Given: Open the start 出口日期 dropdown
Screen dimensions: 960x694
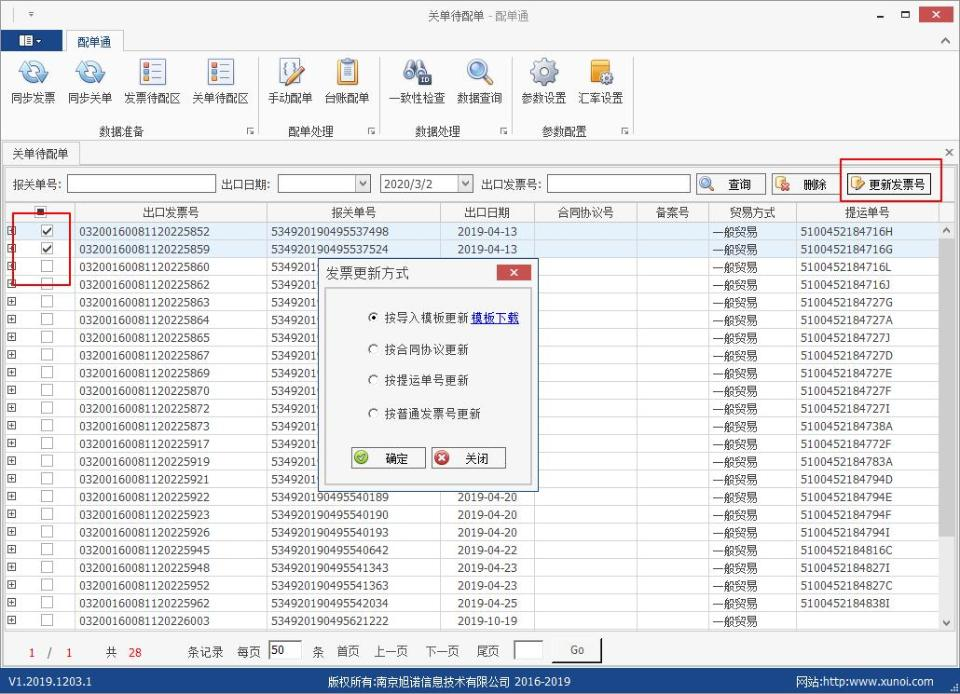Looking at the screenshot, I should click(x=363, y=184).
